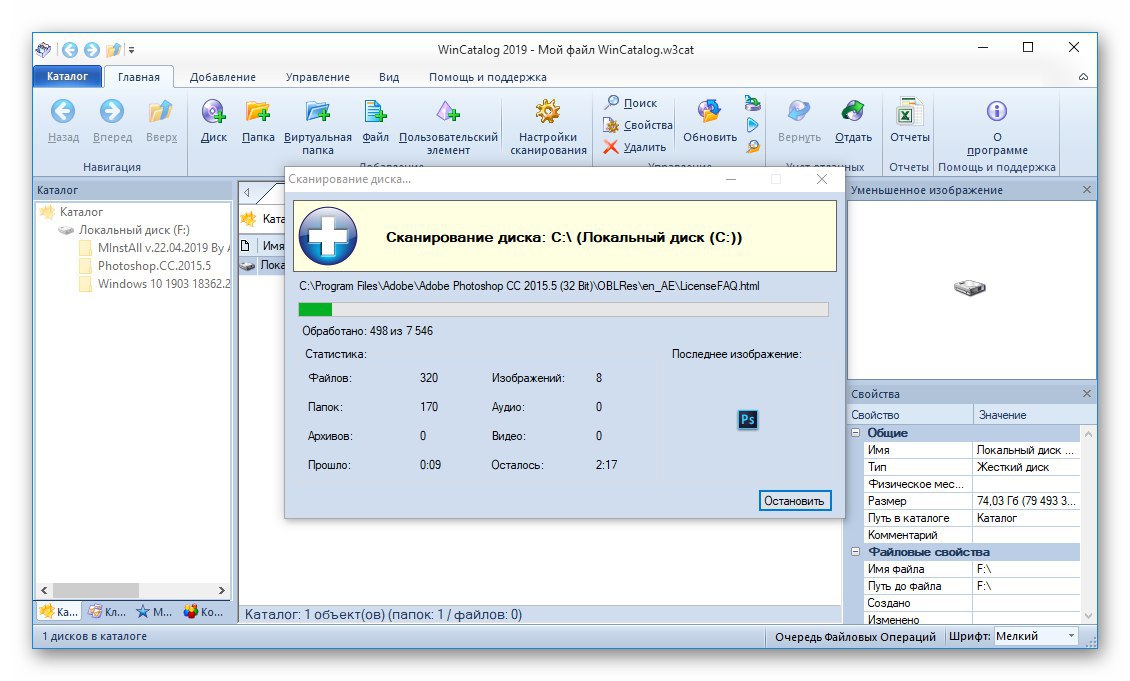
Task: Click the Вперед forward arrow icon
Action: pos(112,112)
